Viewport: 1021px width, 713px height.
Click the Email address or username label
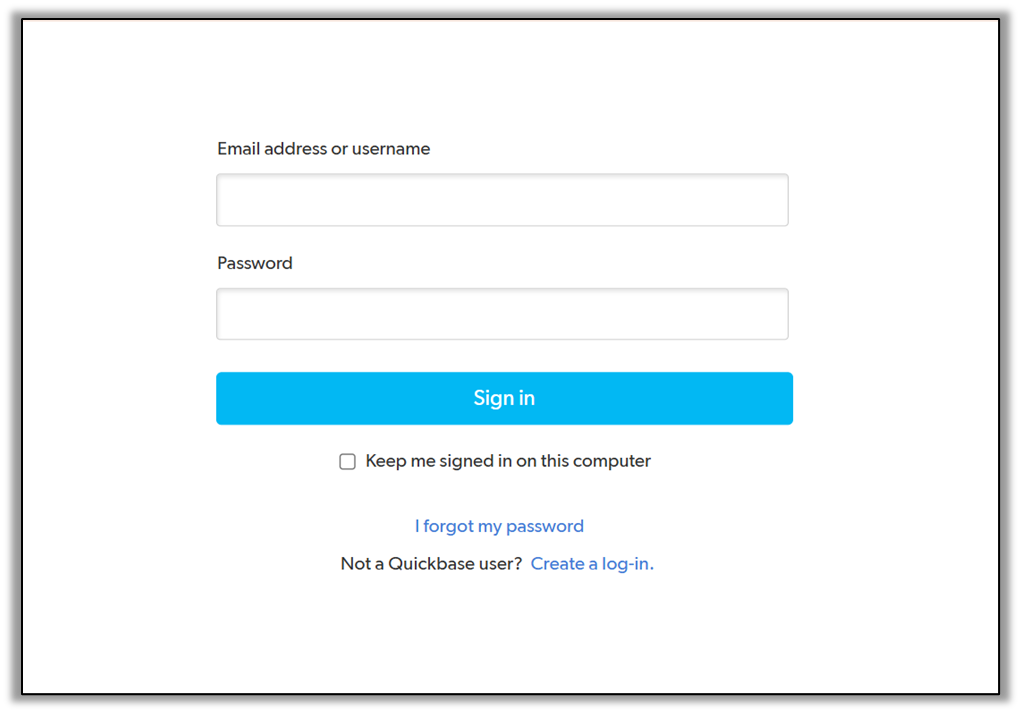point(323,149)
